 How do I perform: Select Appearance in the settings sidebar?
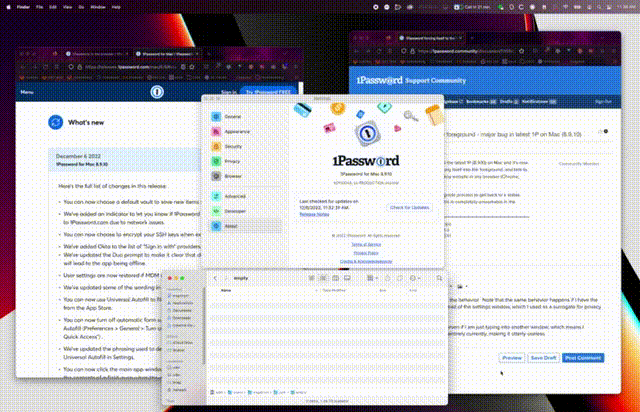[x=236, y=132]
